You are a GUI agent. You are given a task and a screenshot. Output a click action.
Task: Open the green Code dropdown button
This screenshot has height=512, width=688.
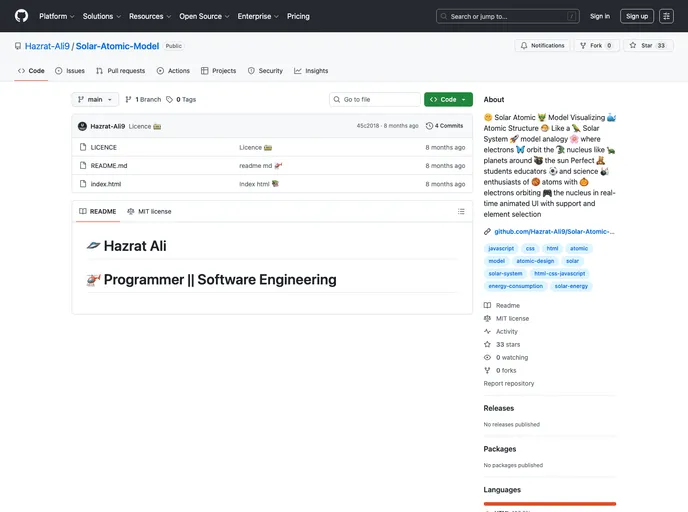click(448, 100)
